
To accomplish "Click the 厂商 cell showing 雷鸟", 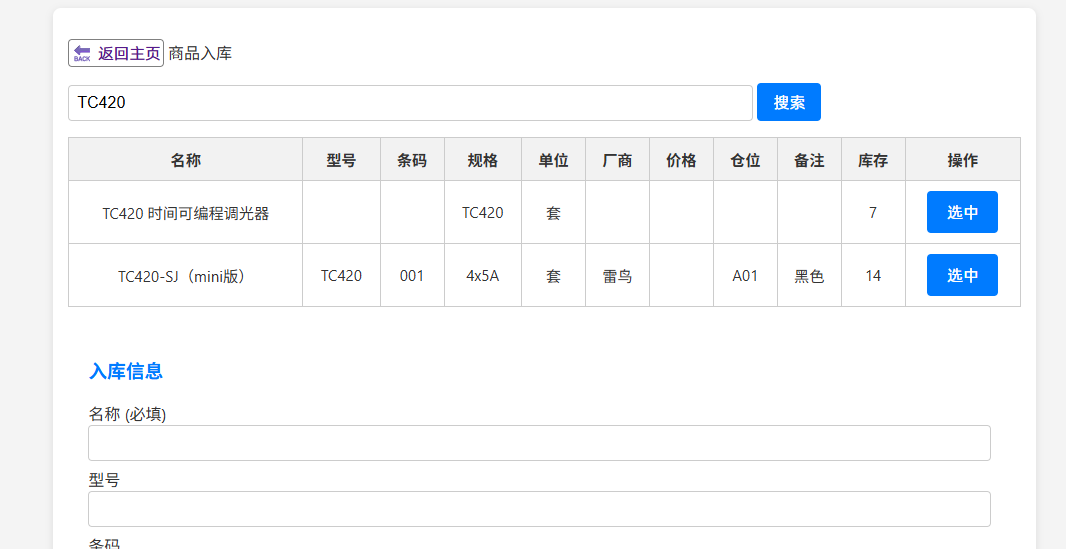I will click(x=617, y=276).
